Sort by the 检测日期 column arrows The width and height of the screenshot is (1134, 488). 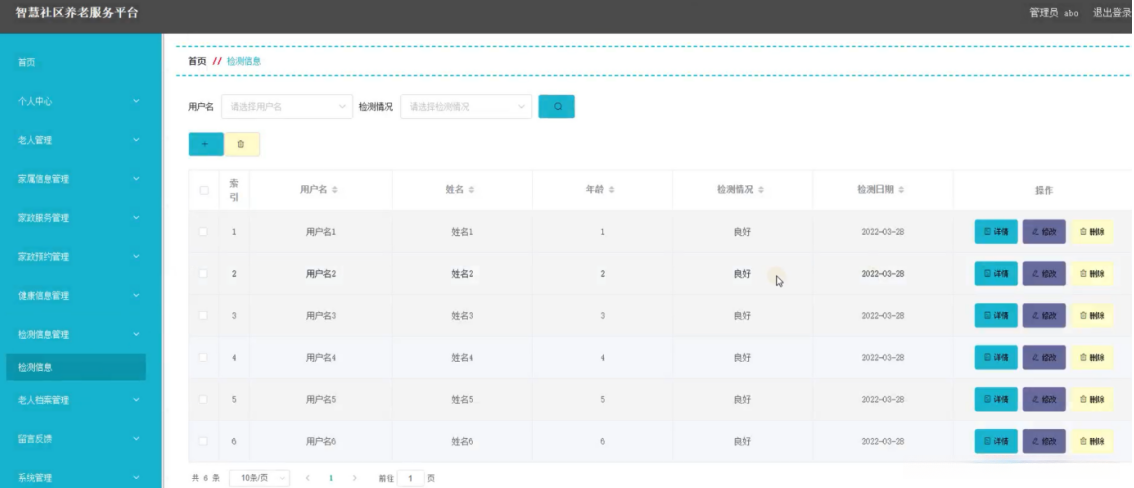tap(902, 190)
